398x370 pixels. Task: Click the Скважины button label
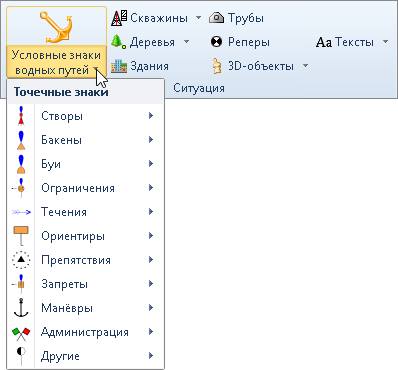click(x=159, y=18)
